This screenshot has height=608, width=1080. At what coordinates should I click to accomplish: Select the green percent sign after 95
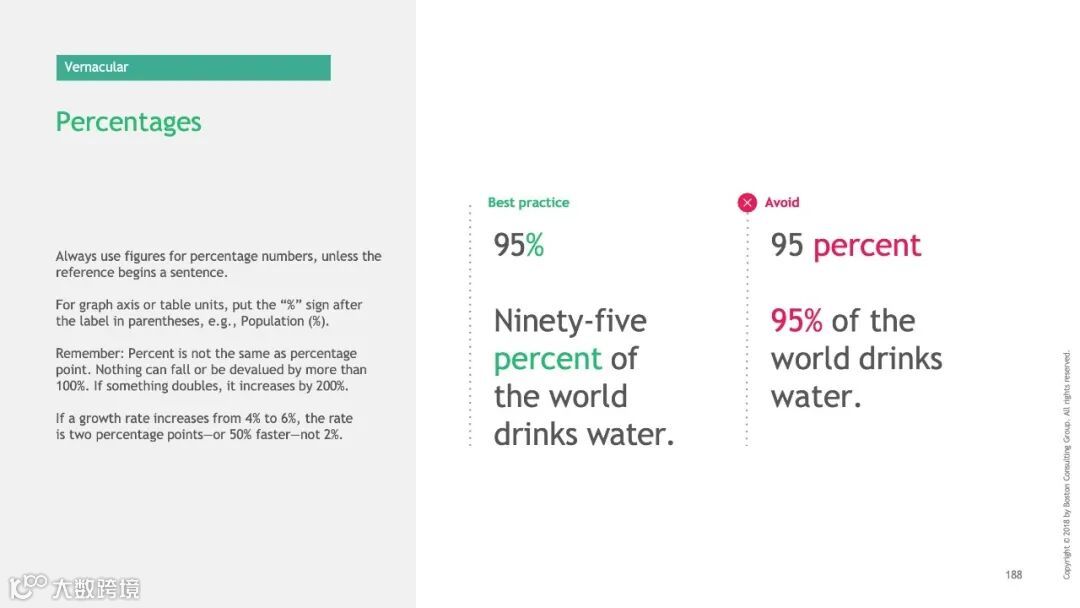tap(535, 246)
